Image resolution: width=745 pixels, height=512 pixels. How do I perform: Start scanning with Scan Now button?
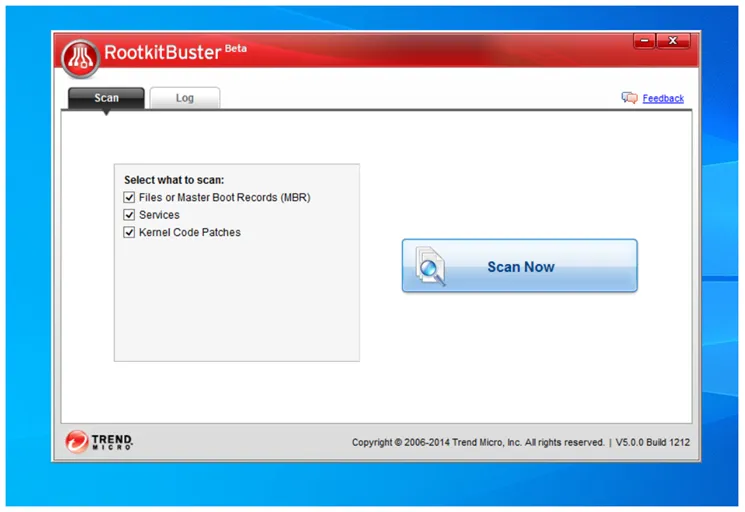coord(520,266)
